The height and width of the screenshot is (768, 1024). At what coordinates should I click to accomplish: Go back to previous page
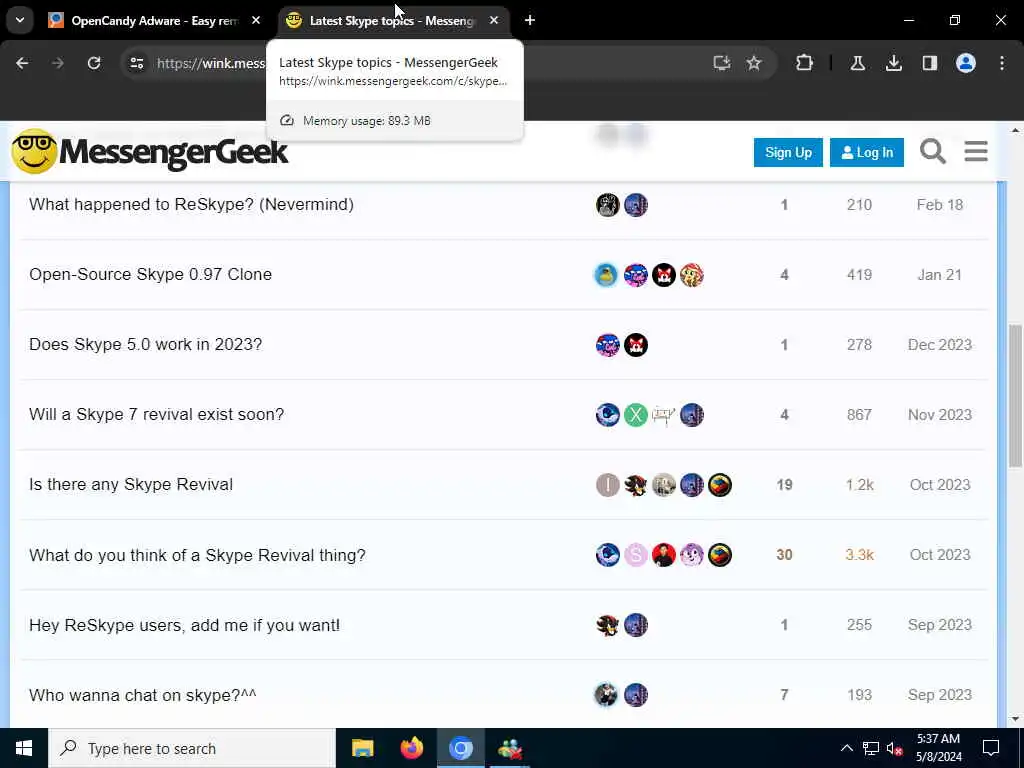(x=22, y=63)
